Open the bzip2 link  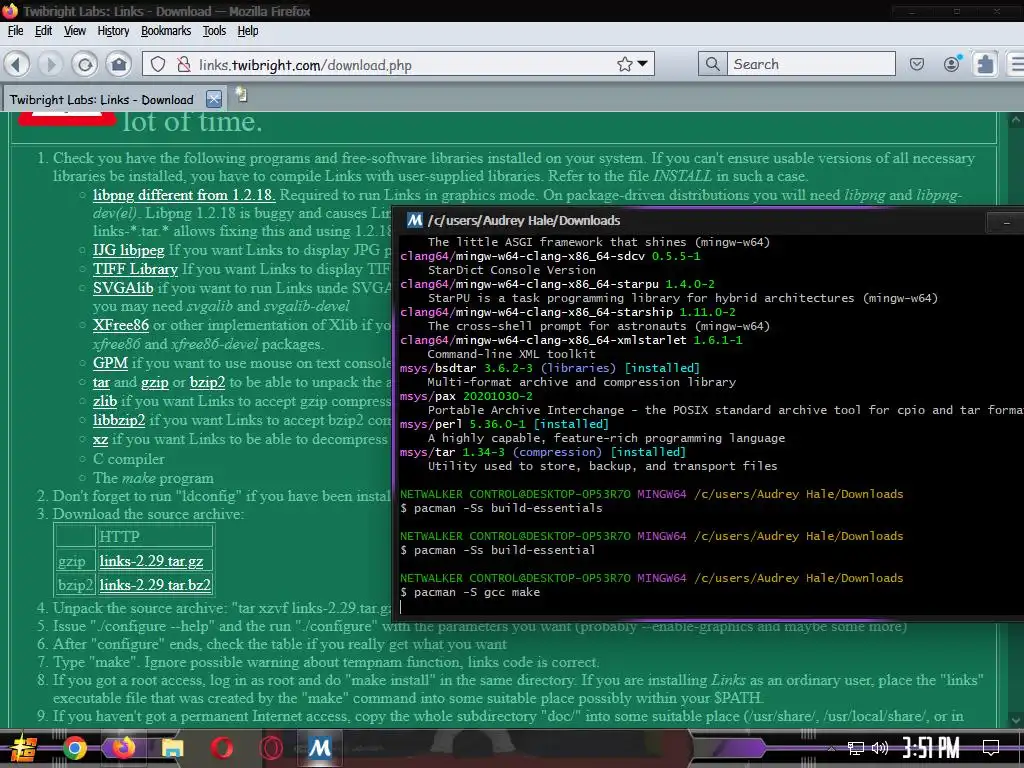pyautogui.click(x=207, y=383)
